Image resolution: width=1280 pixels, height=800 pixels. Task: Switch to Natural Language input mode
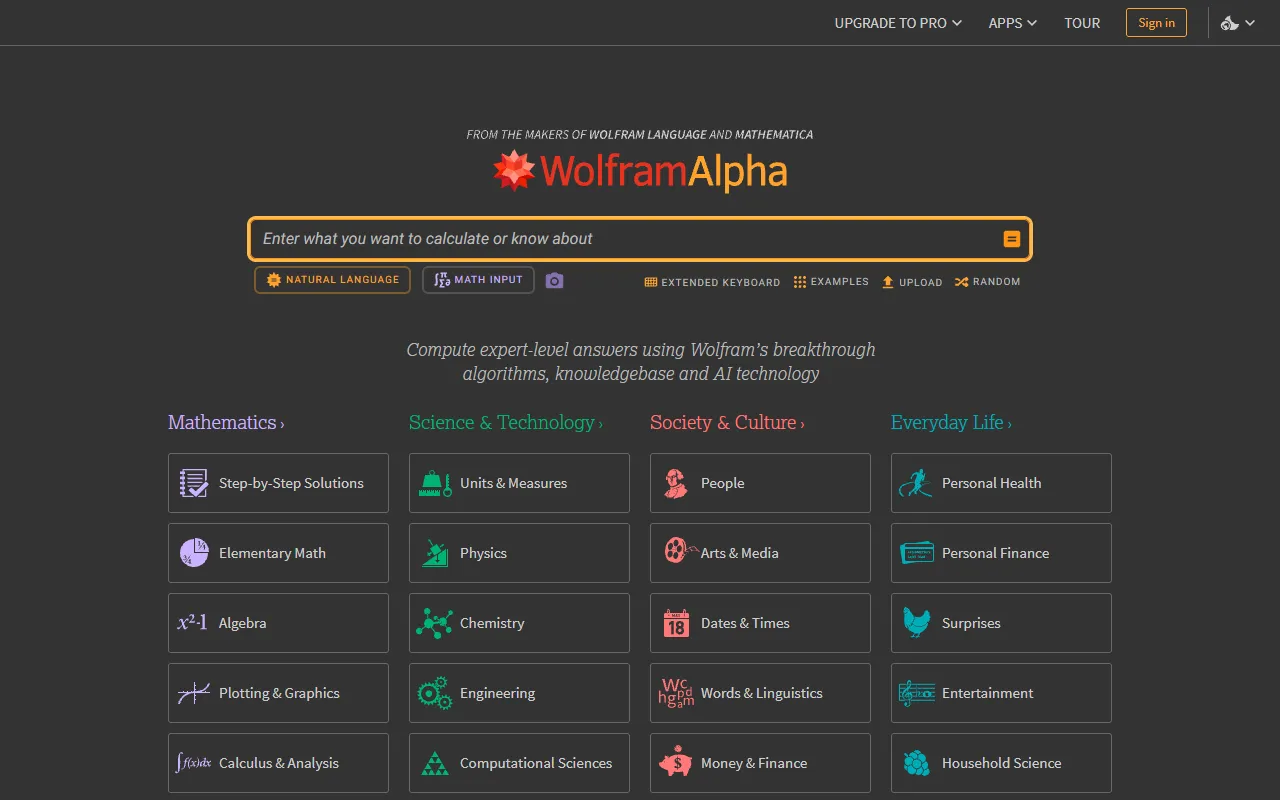(332, 280)
